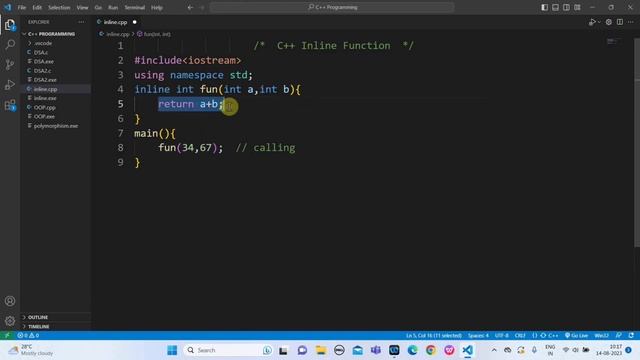Expand the OUTLINE section
The image size is (640, 360).
tap(38, 317)
